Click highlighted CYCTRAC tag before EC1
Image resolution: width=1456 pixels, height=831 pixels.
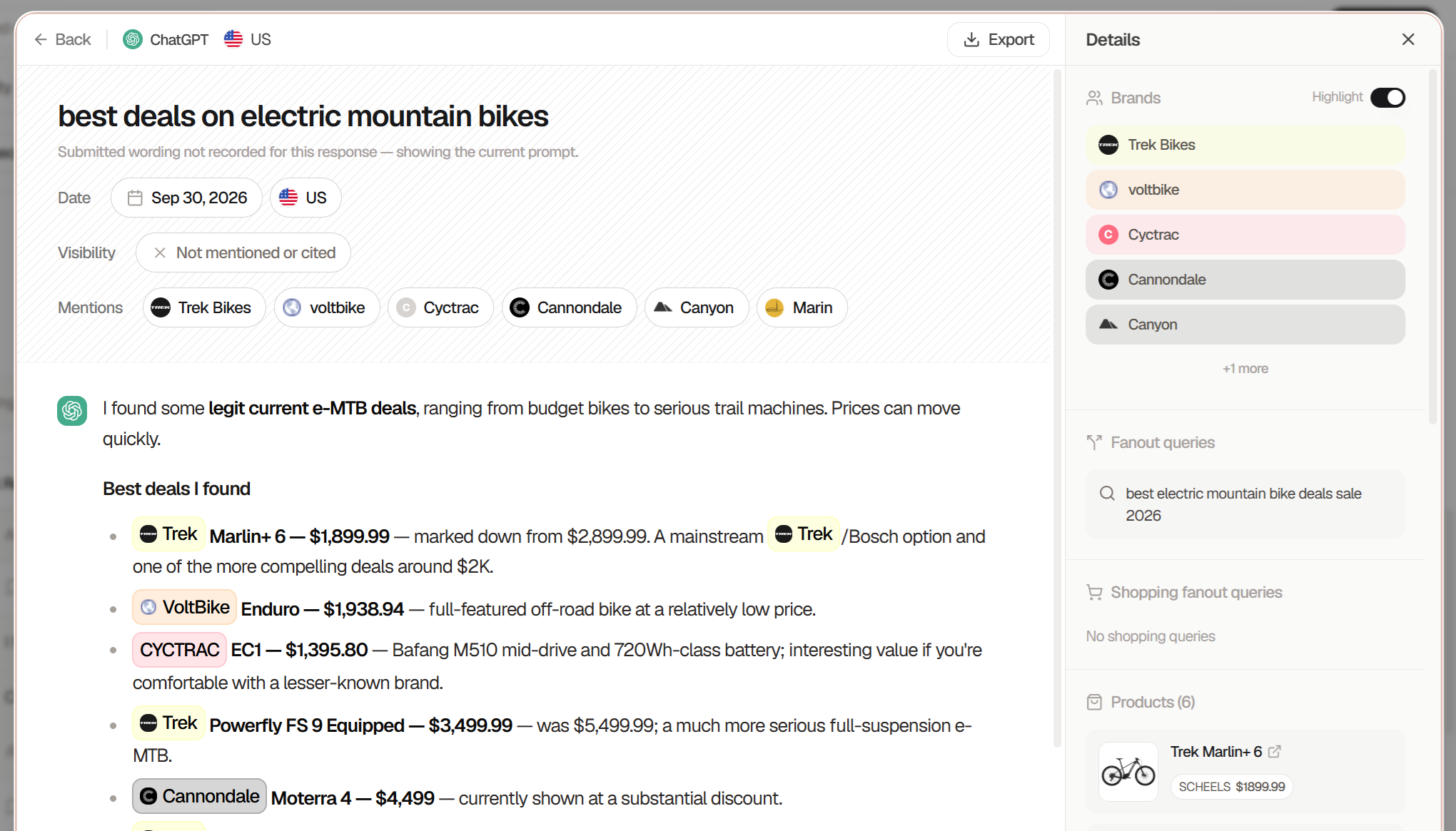tap(179, 650)
